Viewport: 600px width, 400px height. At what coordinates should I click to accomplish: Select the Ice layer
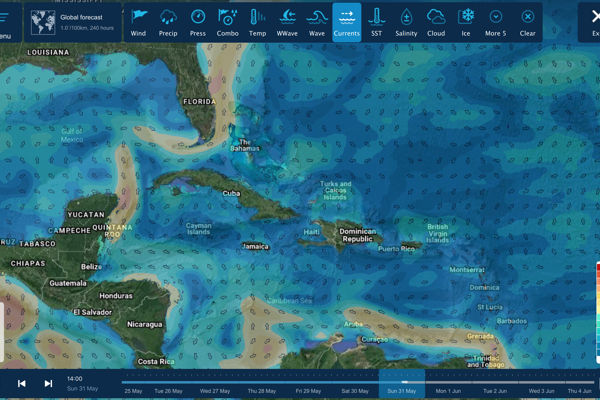(x=466, y=21)
